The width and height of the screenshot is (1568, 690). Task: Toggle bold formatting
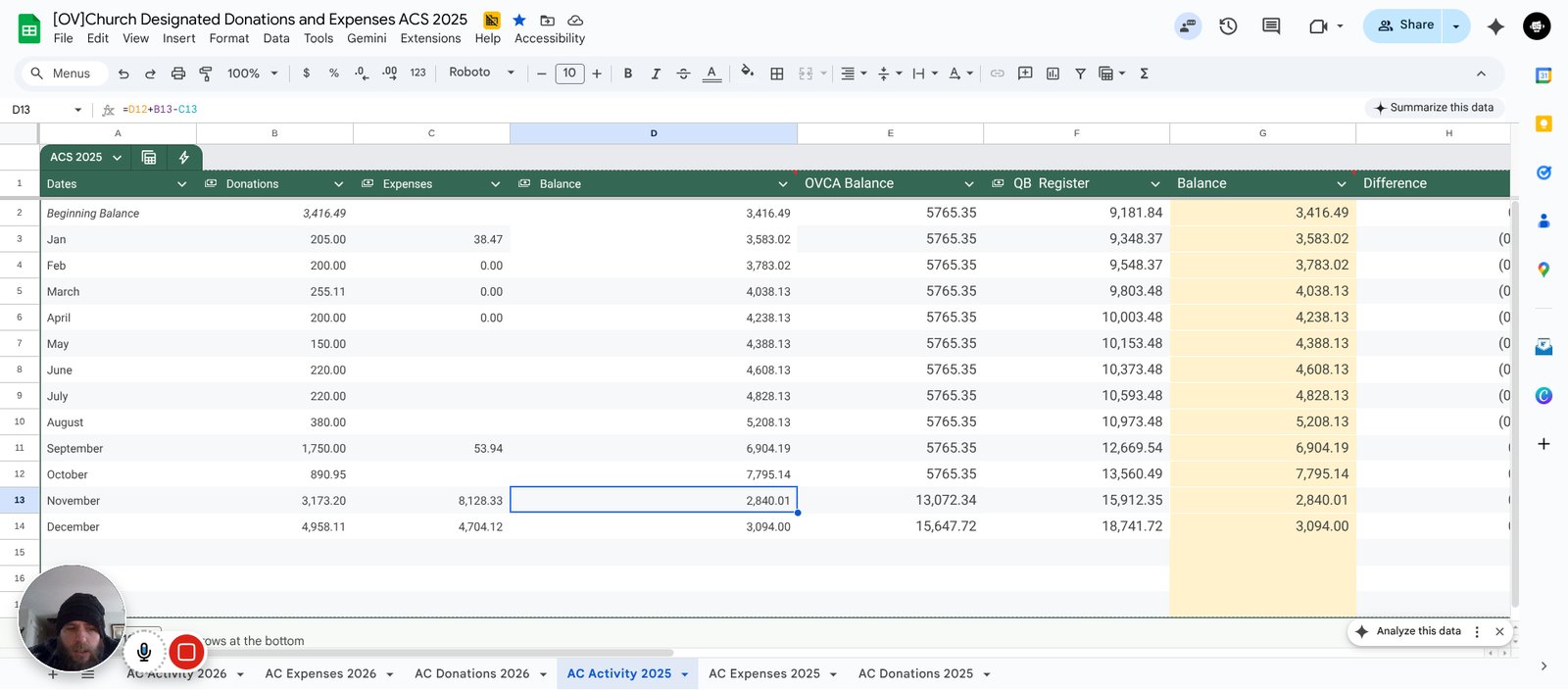(x=628, y=74)
